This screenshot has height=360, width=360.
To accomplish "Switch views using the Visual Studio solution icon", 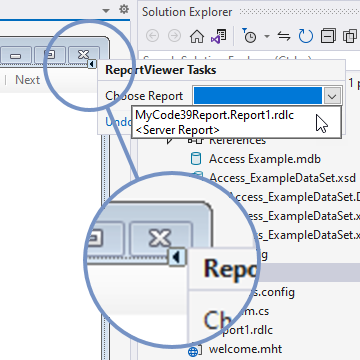I will 218,36.
